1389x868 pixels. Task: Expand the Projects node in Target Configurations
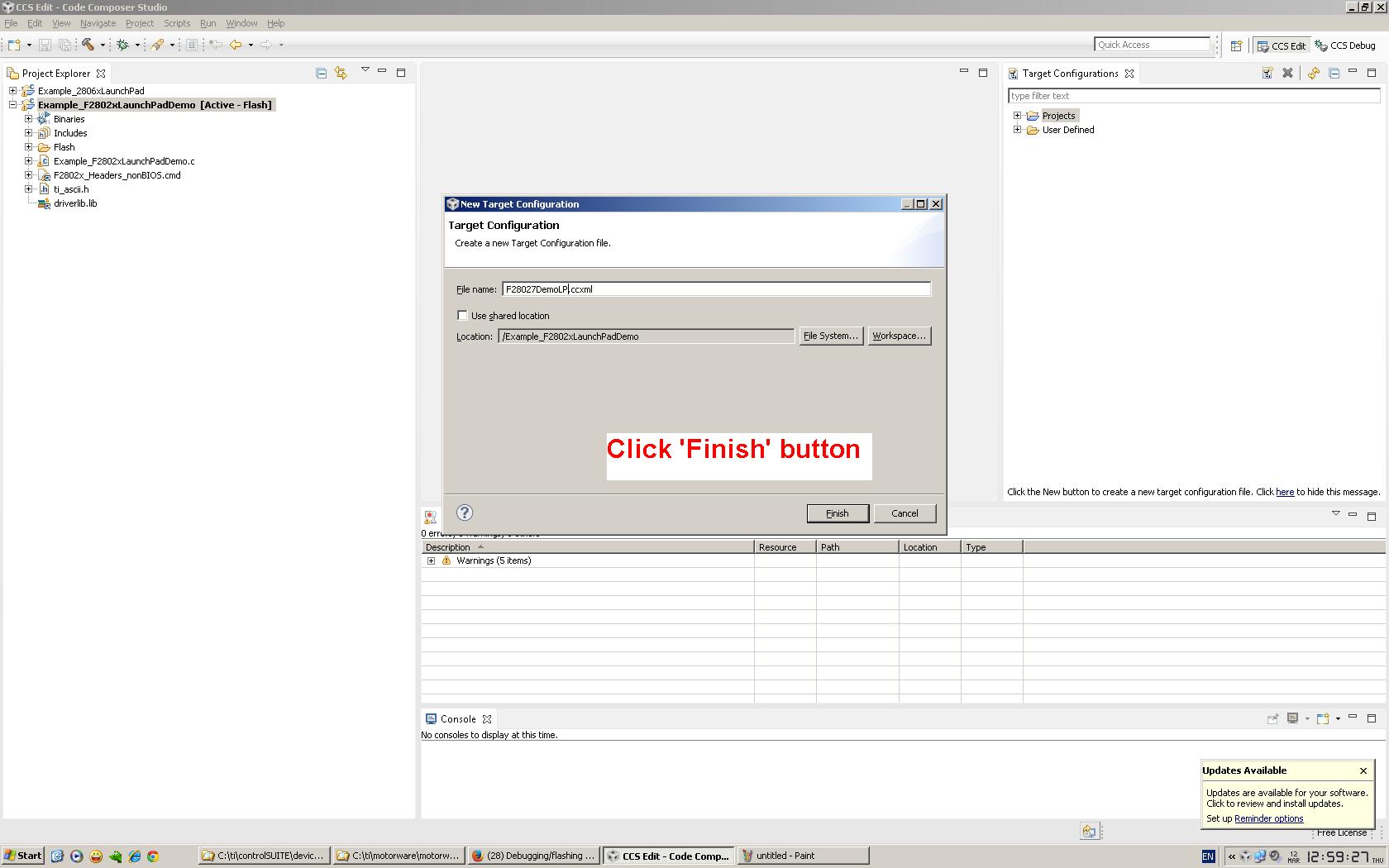click(x=1017, y=115)
